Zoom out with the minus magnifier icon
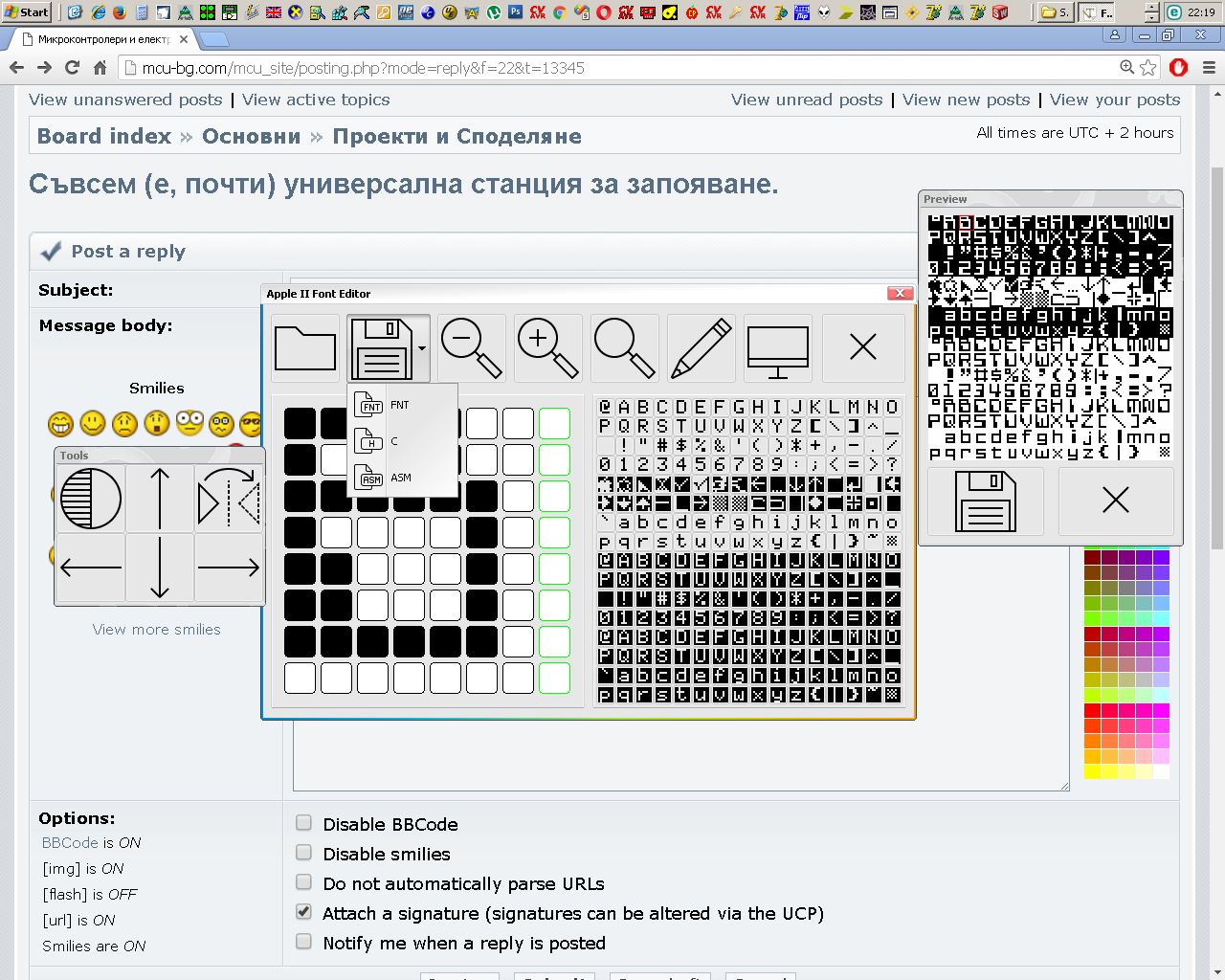 471,347
